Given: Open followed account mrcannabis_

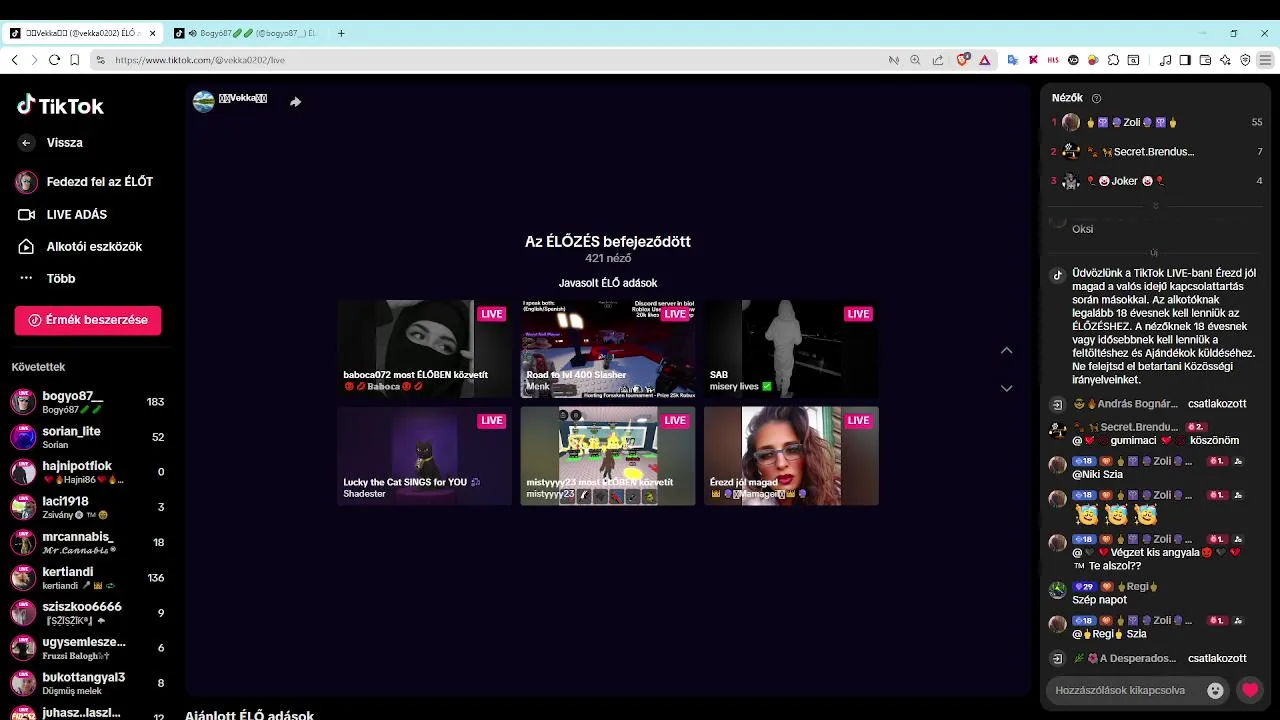Looking at the screenshot, I should click(x=88, y=543).
